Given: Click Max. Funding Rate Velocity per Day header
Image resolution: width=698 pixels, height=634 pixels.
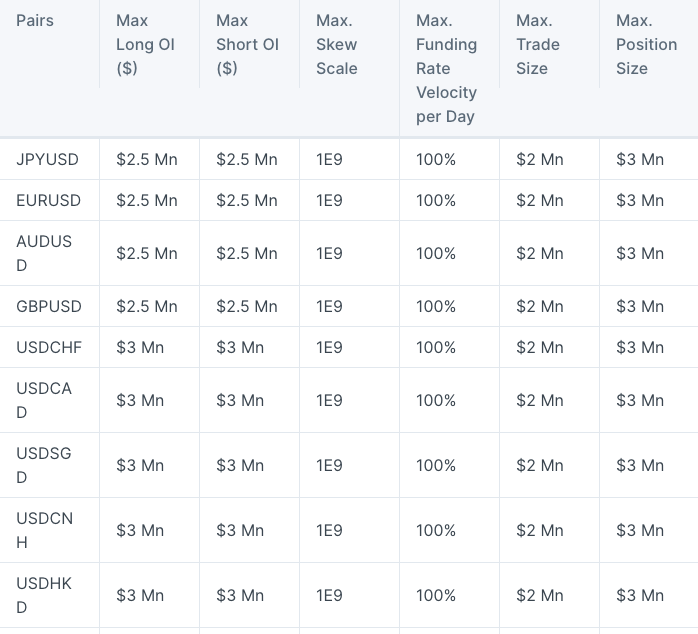Looking at the screenshot, I should click(446, 69).
